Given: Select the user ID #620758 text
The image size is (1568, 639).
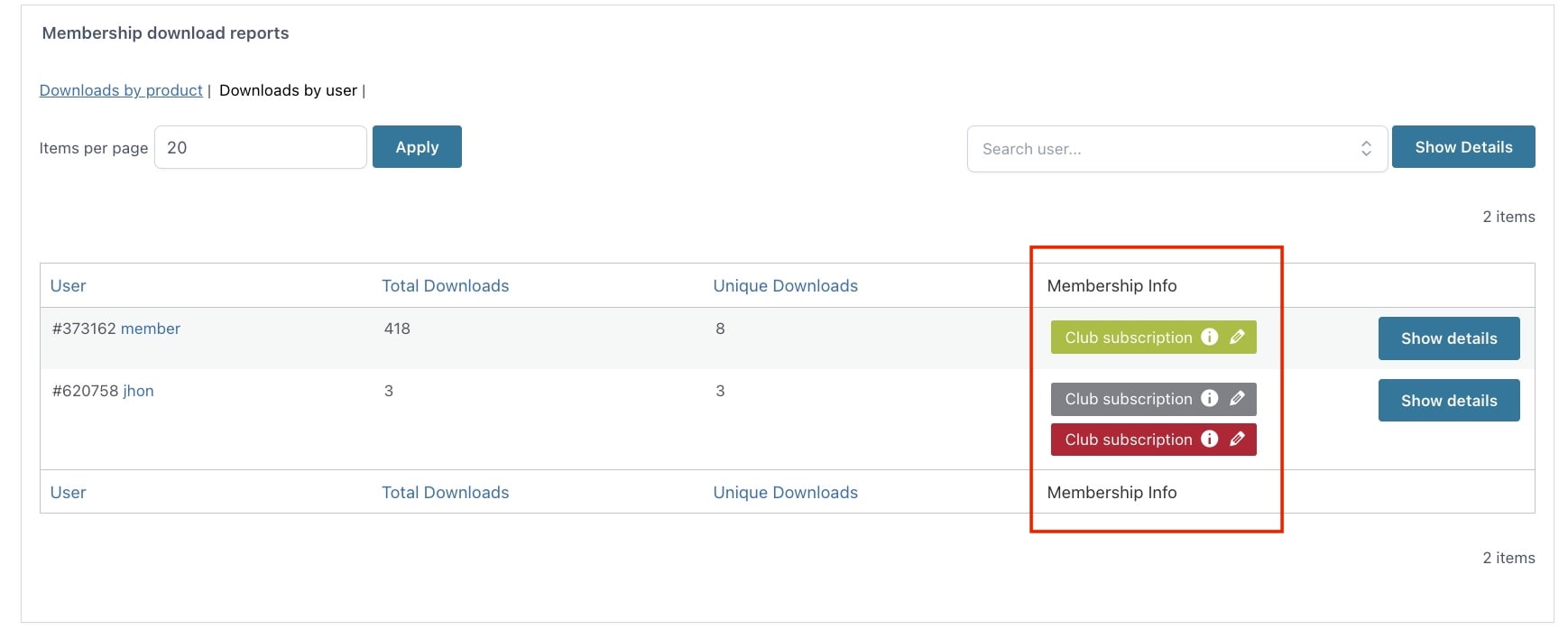Looking at the screenshot, I should [85, 391].
